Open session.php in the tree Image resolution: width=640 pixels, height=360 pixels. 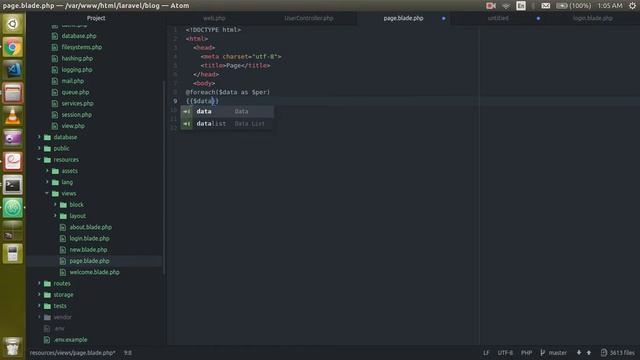(x=76, y=115)
